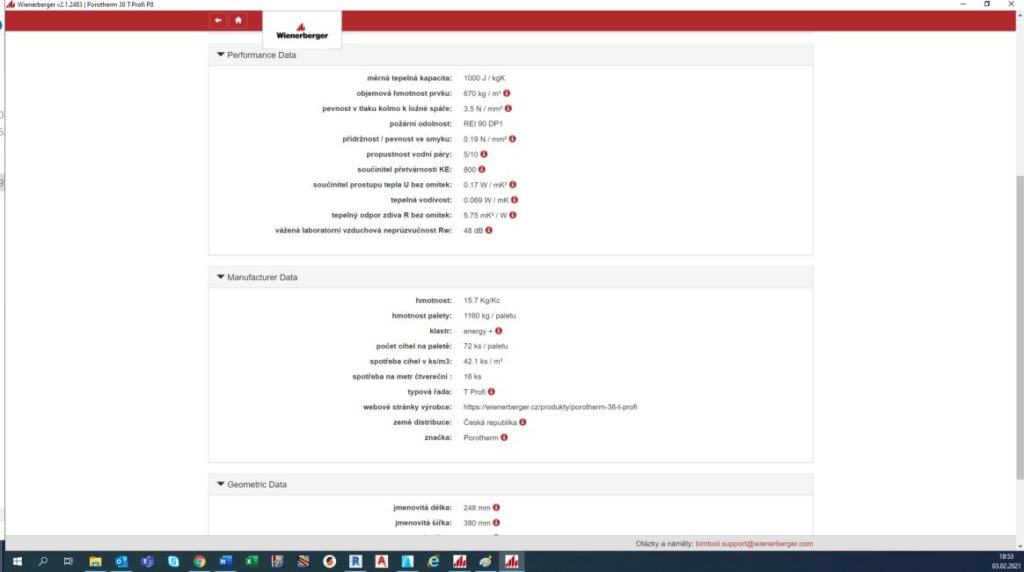Click info icon beside klastr energy +

(498, 331)
